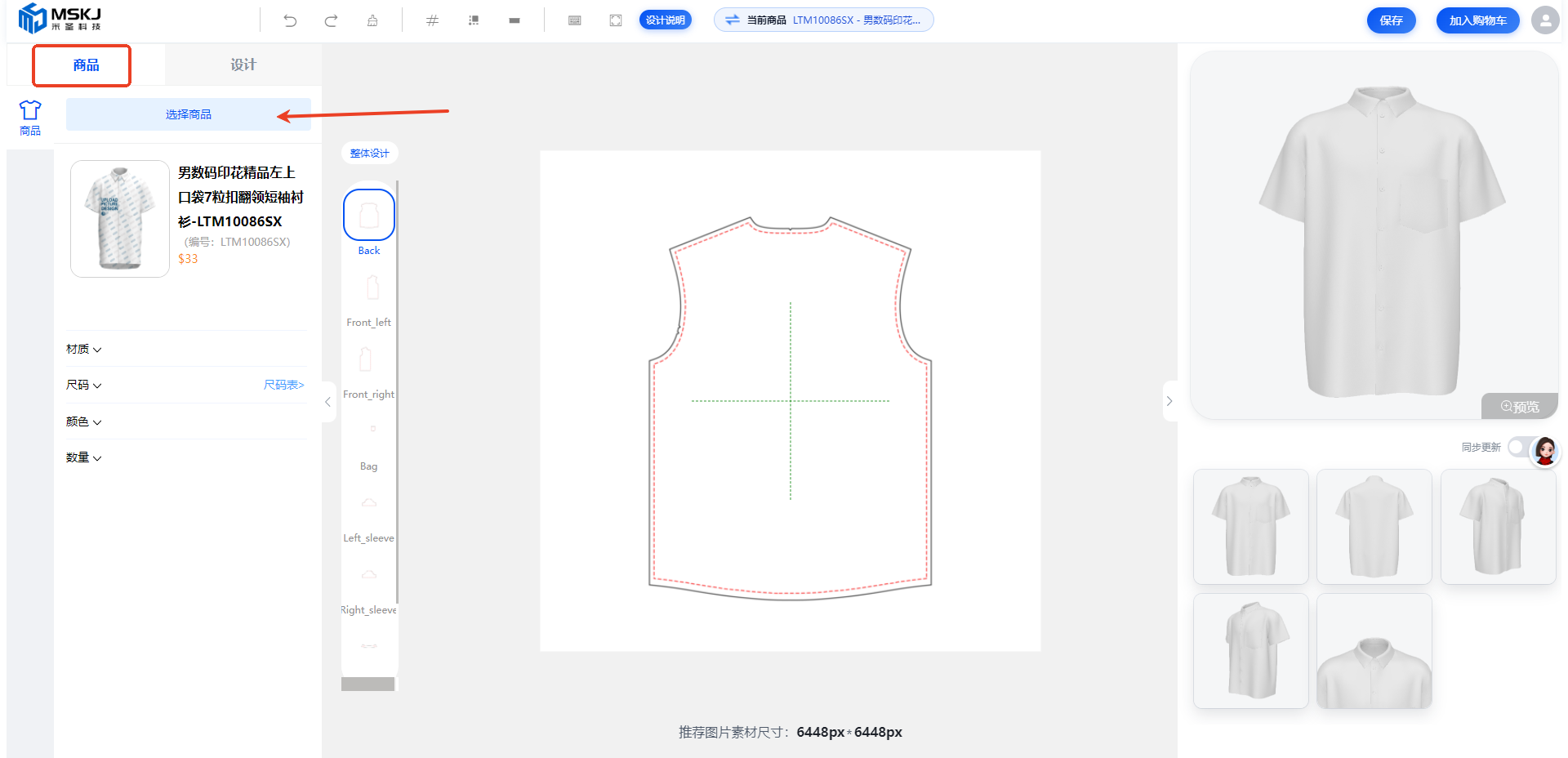Expand the 数量 section
Image resolution: width=1568 pixels, height=758 pixels.
pos(84,457)
